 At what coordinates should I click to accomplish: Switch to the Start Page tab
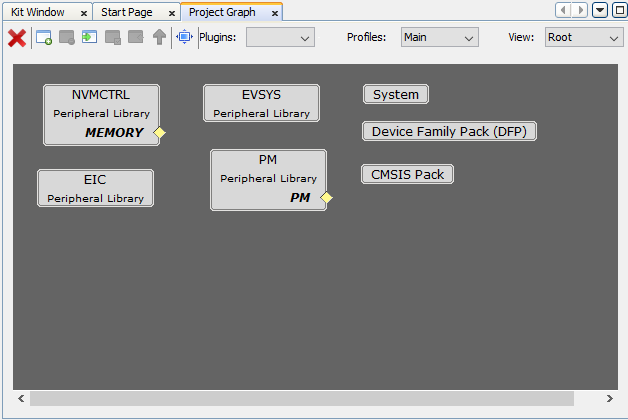tap(126, 12)
